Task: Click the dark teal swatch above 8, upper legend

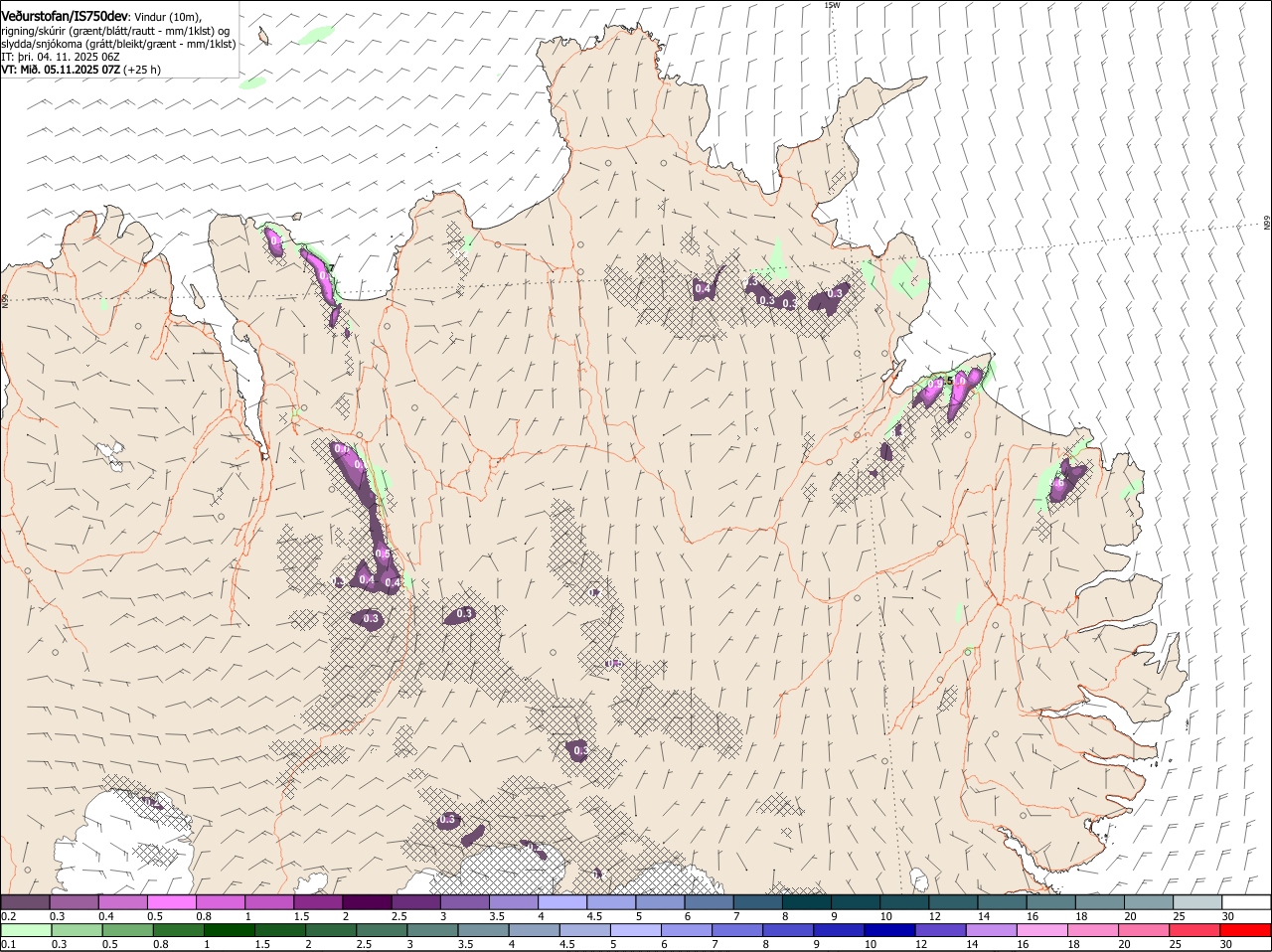Action: click(x=806, y=902)
